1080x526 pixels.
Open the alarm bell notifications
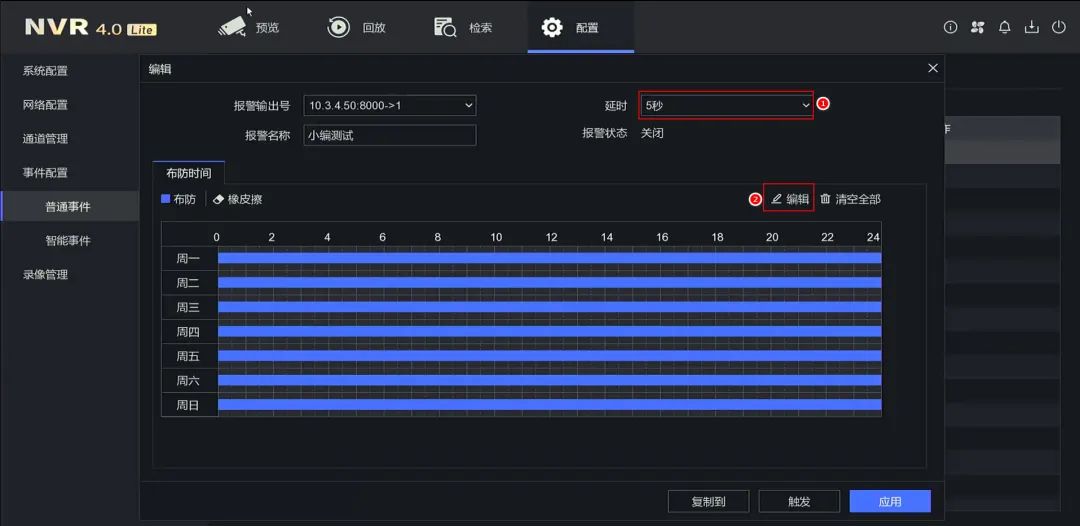[x=1005, y=27]
